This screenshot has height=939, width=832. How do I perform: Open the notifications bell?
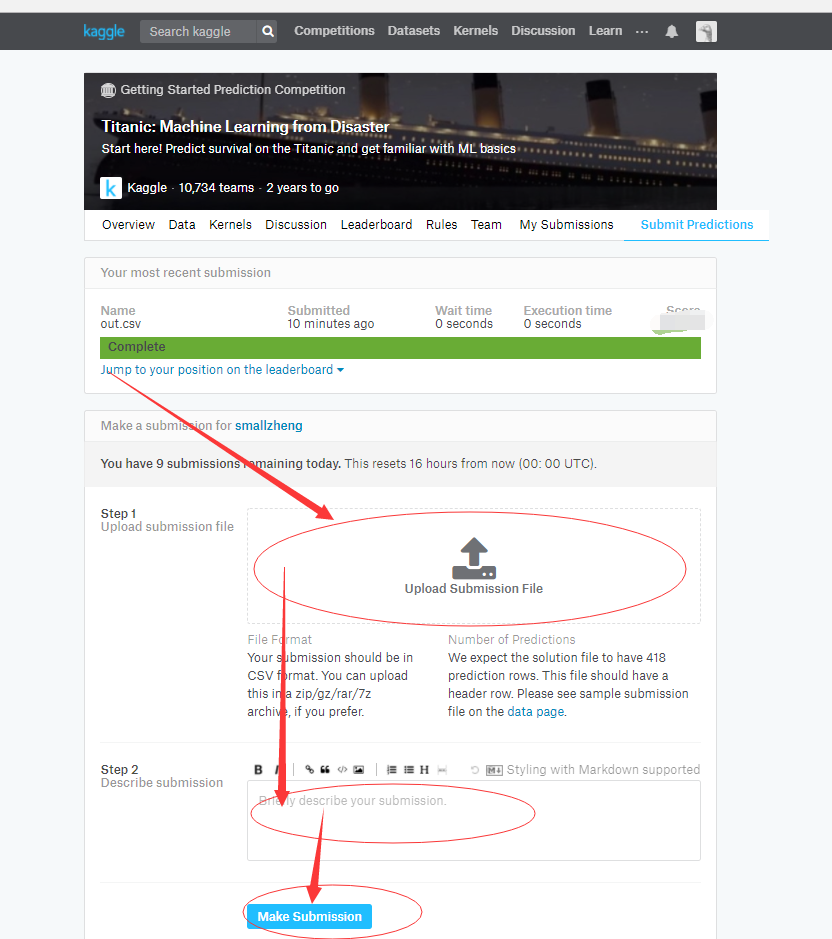(671, 31)
